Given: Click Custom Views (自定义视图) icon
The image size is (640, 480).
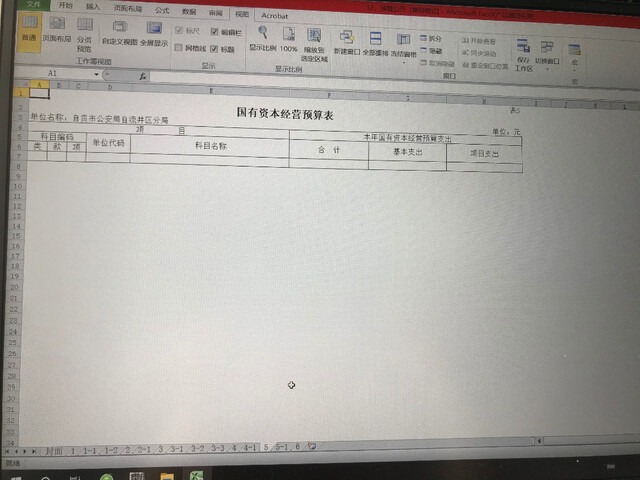Looking at the screenshot, I should click(118, 36).
